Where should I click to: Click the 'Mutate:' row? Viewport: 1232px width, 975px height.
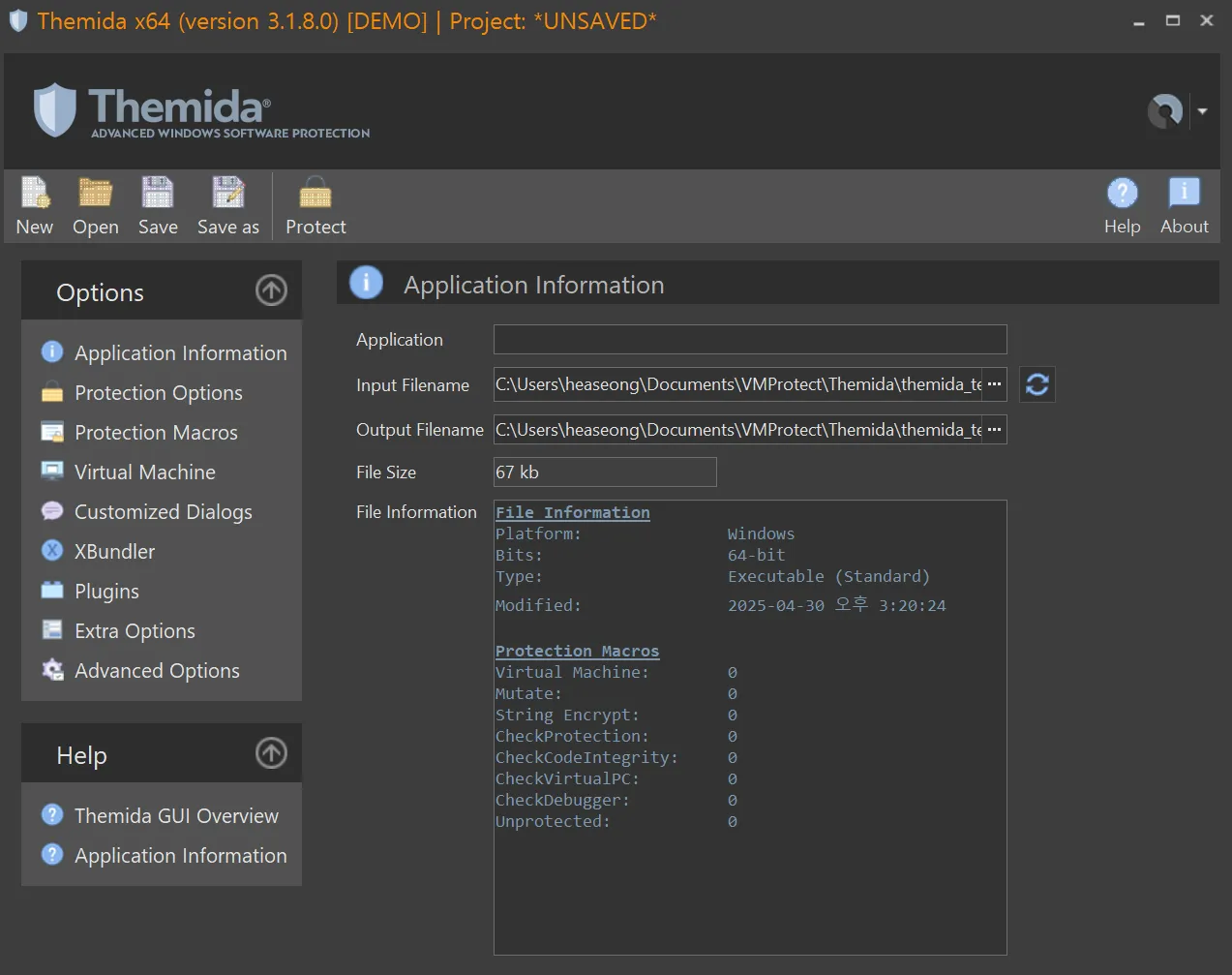[x=616, y=693]
